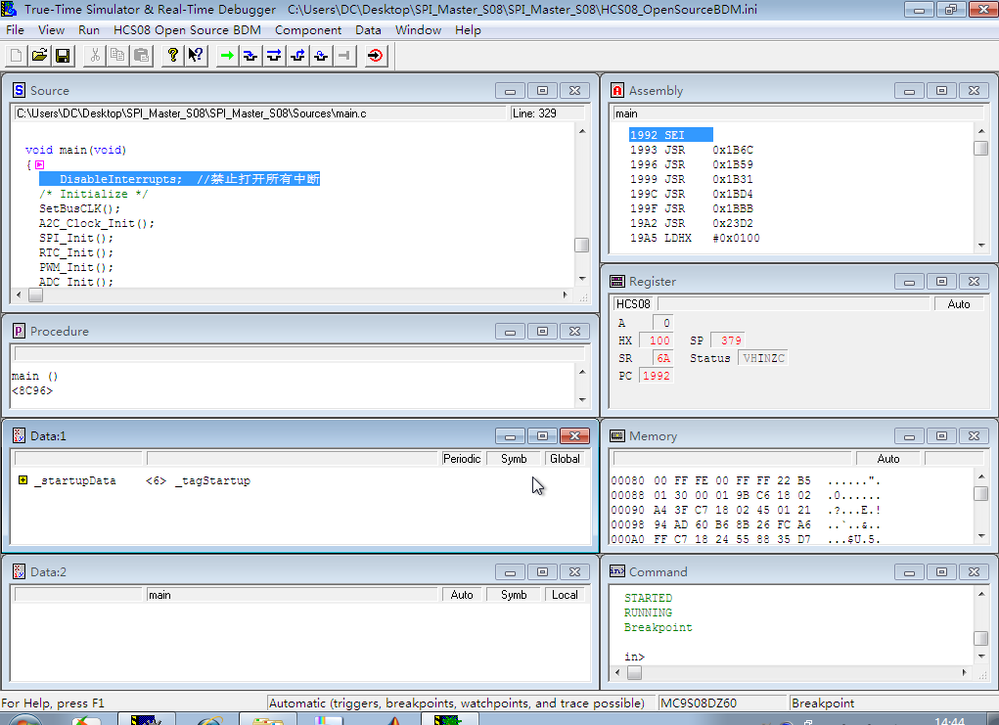Click Auto field in Register window
The image size is (999, 725).
(958, 304)
